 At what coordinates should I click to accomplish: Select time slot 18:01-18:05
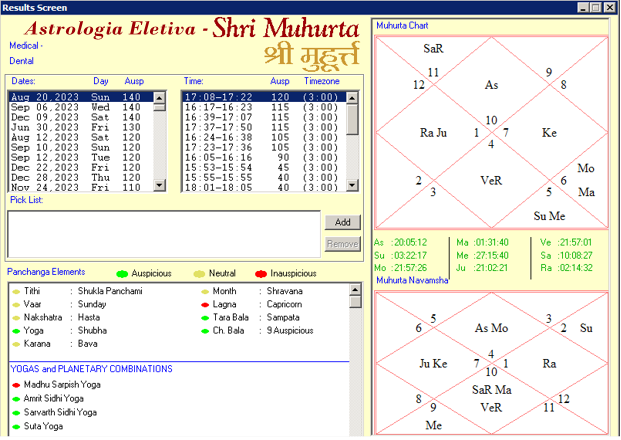point(264,187)
